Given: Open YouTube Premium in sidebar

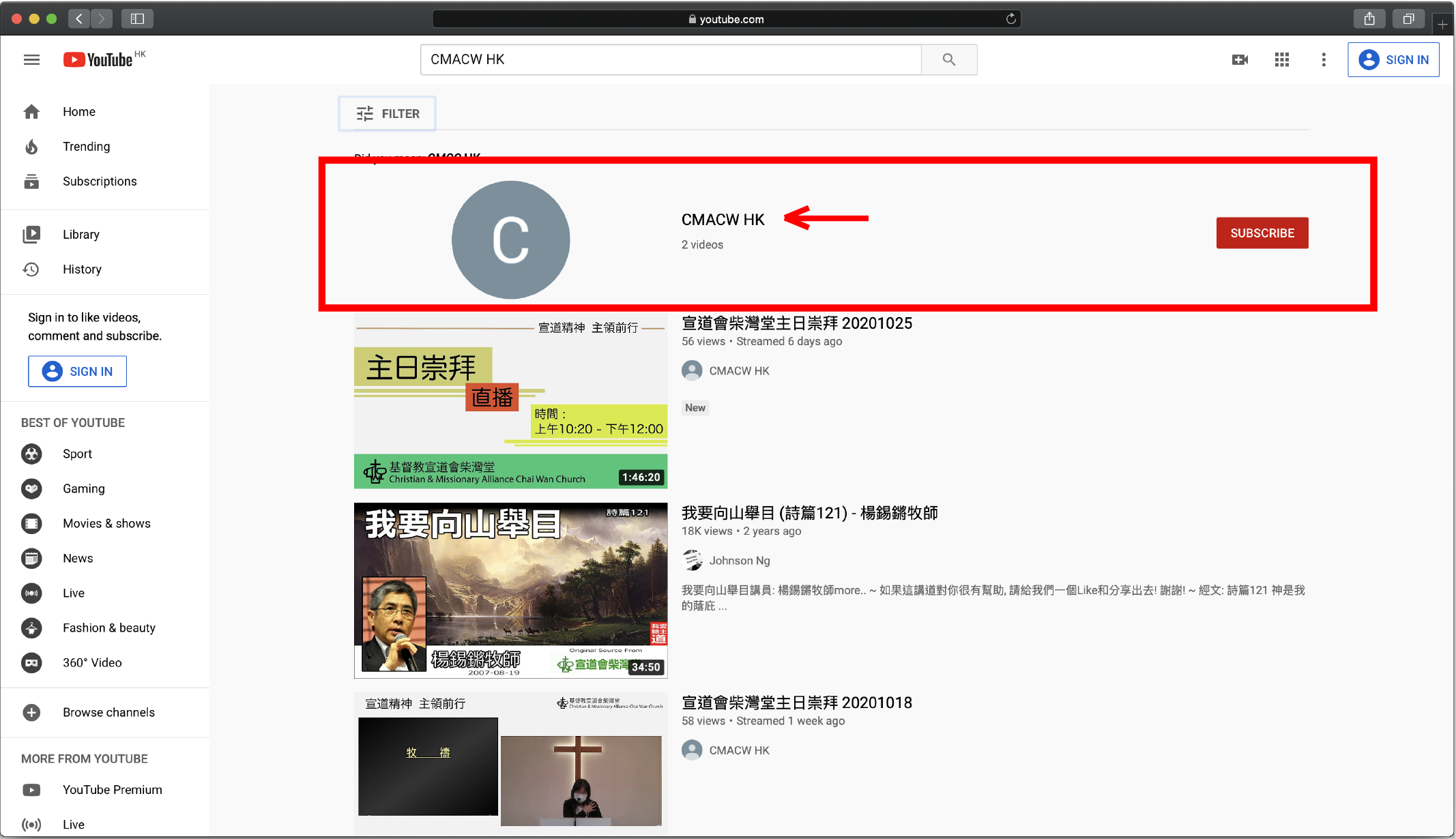Looking at the screenshot, I should (x=113, y=790).
